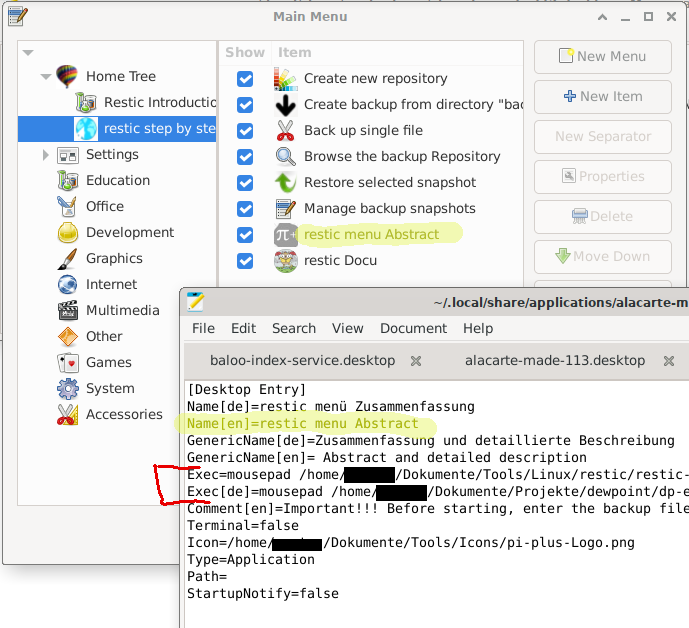Click the Games playing cards icon
This screenshot has width=689, height=628.
tap(68, 363)
